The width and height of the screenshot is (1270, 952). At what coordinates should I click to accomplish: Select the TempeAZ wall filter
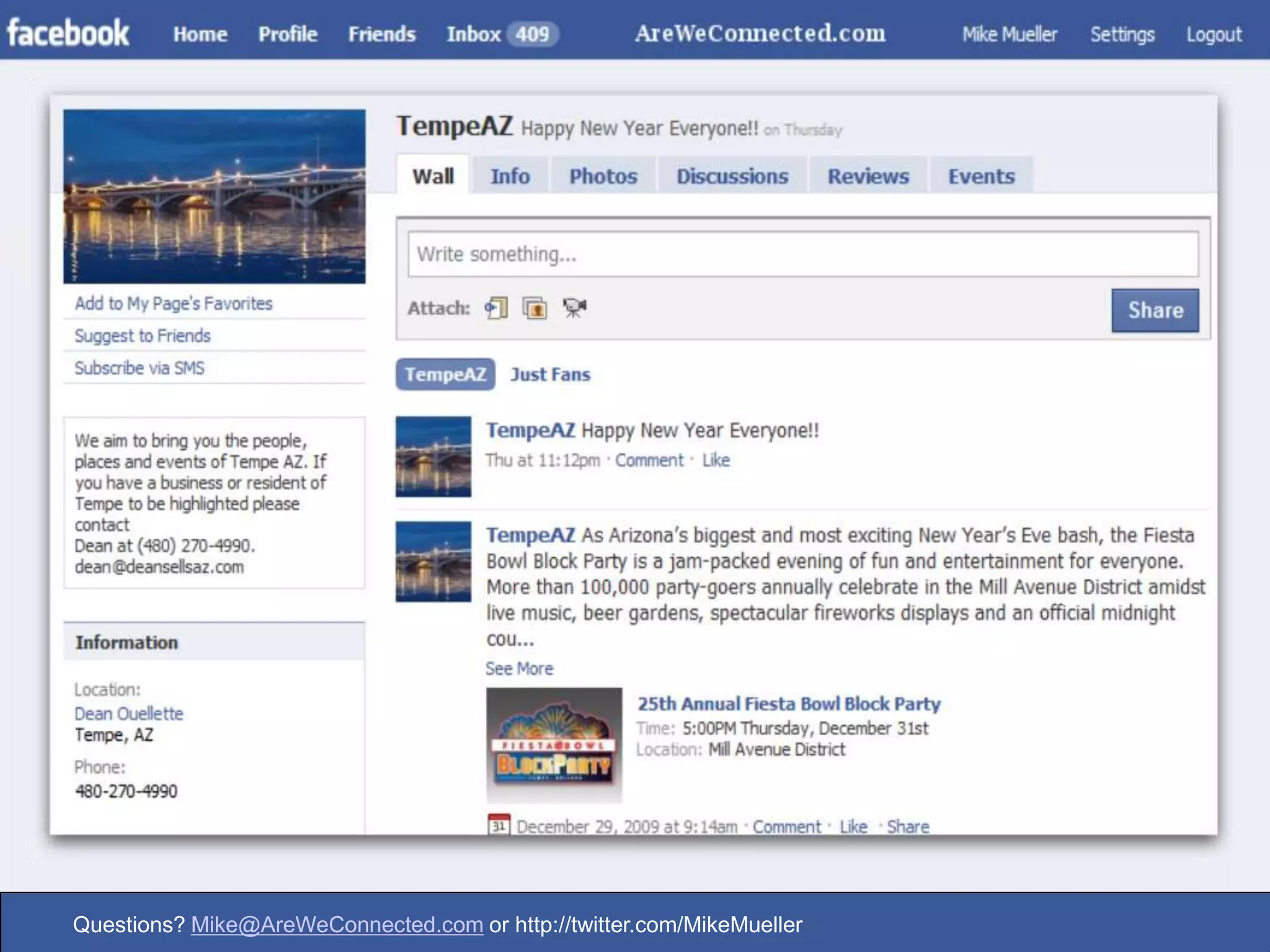[445, 374]
